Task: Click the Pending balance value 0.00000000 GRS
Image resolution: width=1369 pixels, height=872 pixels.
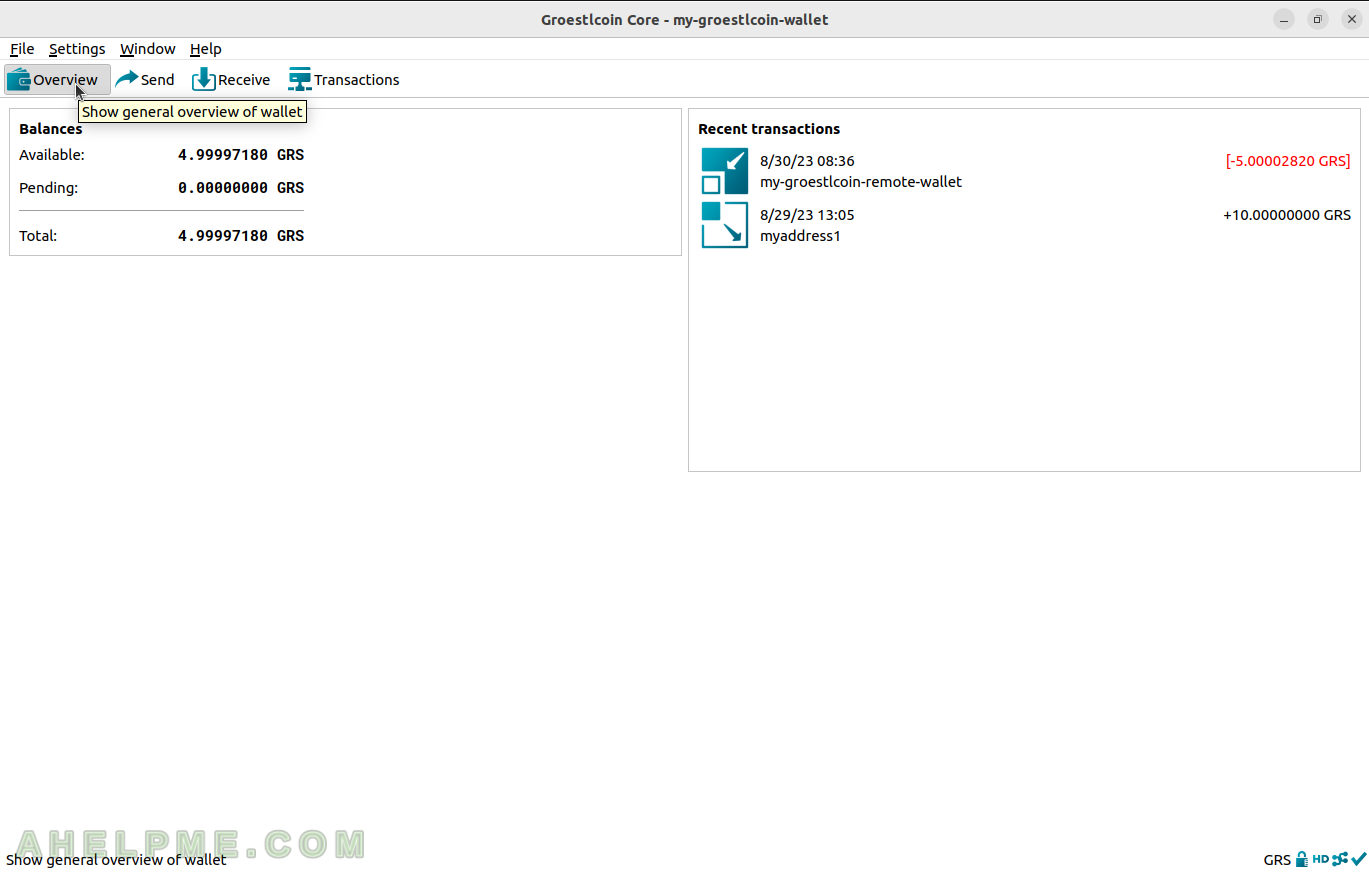Action: [241, 188]
